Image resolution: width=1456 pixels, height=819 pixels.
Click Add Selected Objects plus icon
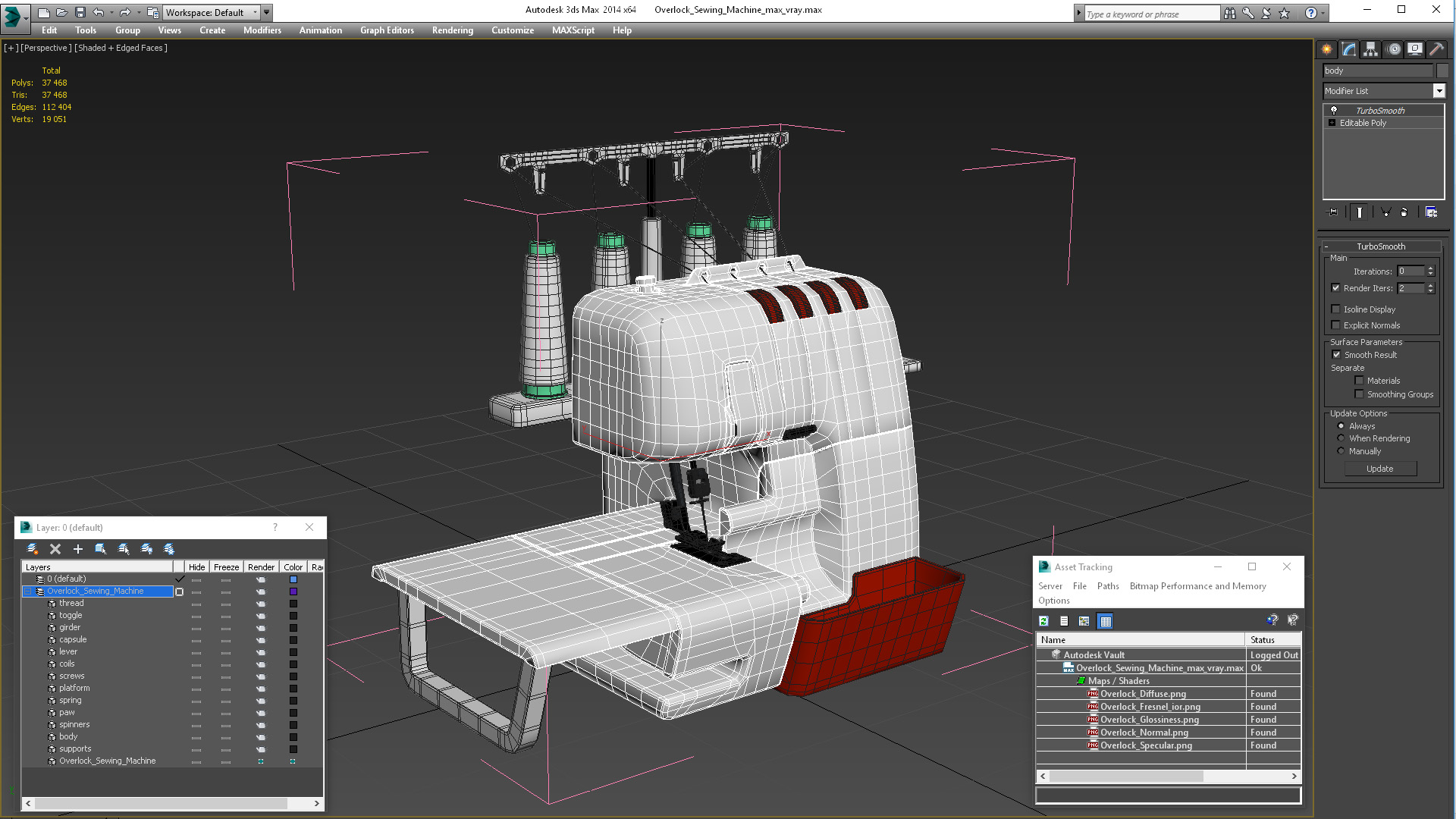coord(77,549)
